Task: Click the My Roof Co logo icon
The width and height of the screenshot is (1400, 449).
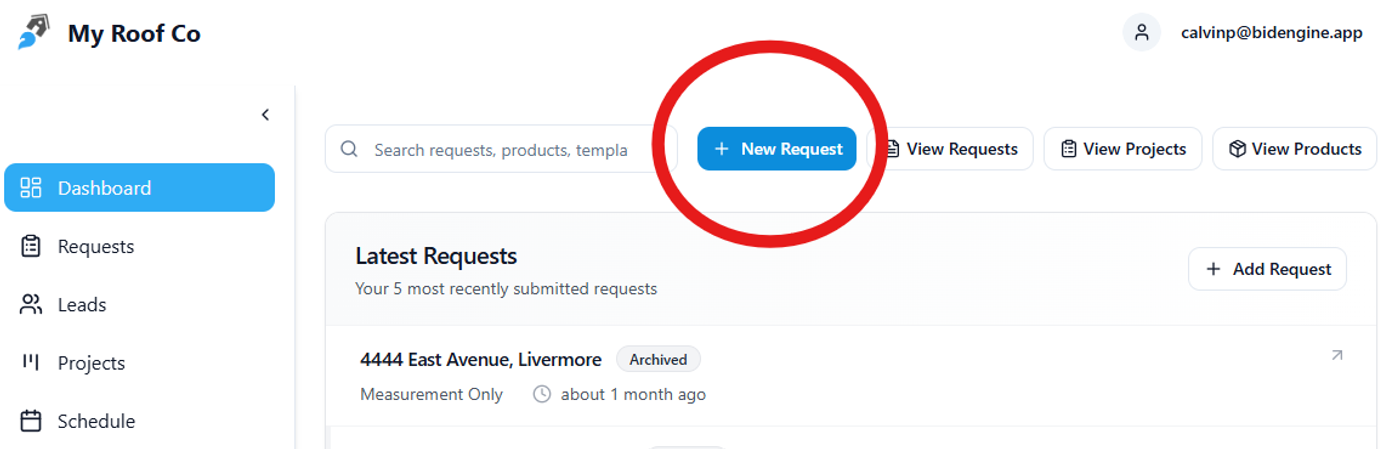Action: tap(33, 33)
